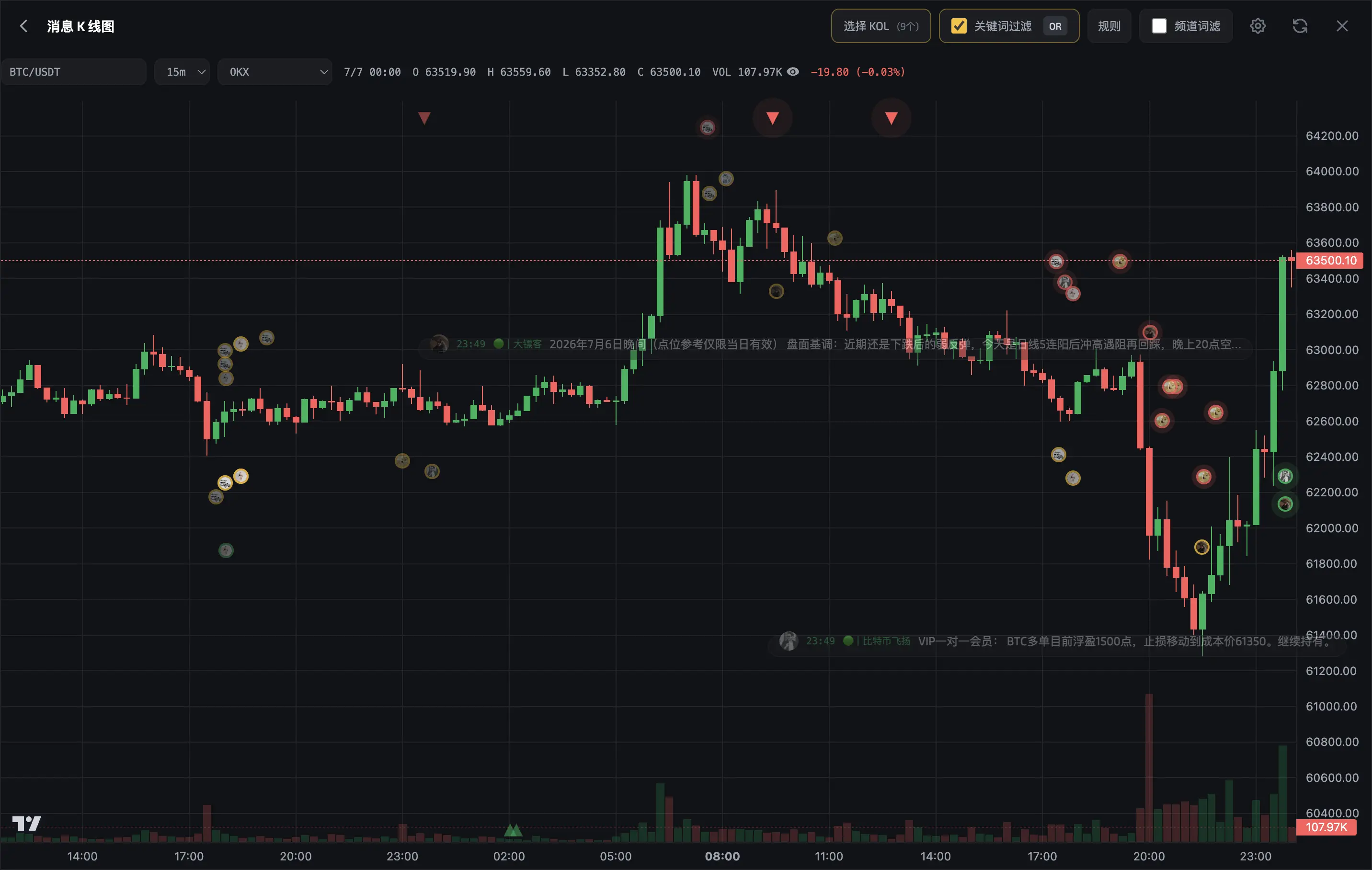Click the green up-triangle marker near 02:00
Viewport: 1372px width, 870px height.
click(x=513, y=830)
